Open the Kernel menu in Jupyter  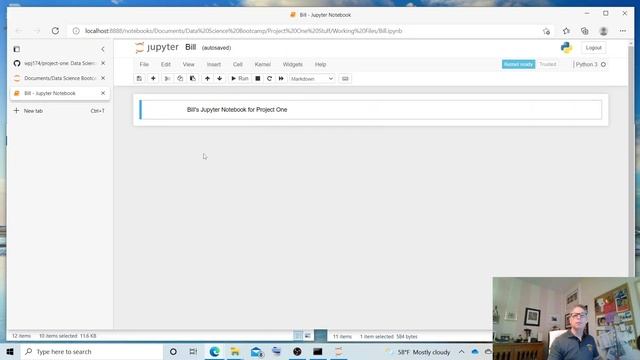point(262,64)
